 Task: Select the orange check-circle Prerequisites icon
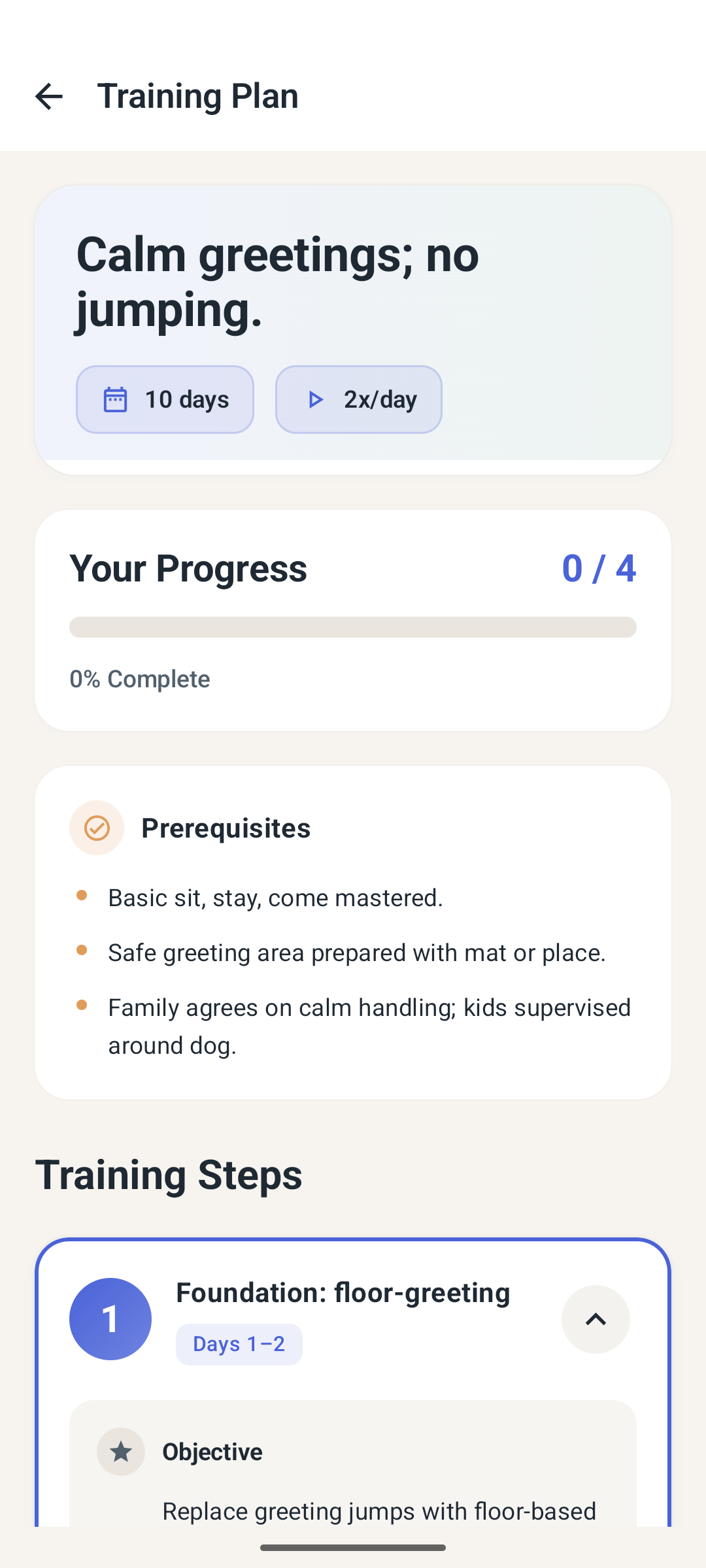pos(97,828)
